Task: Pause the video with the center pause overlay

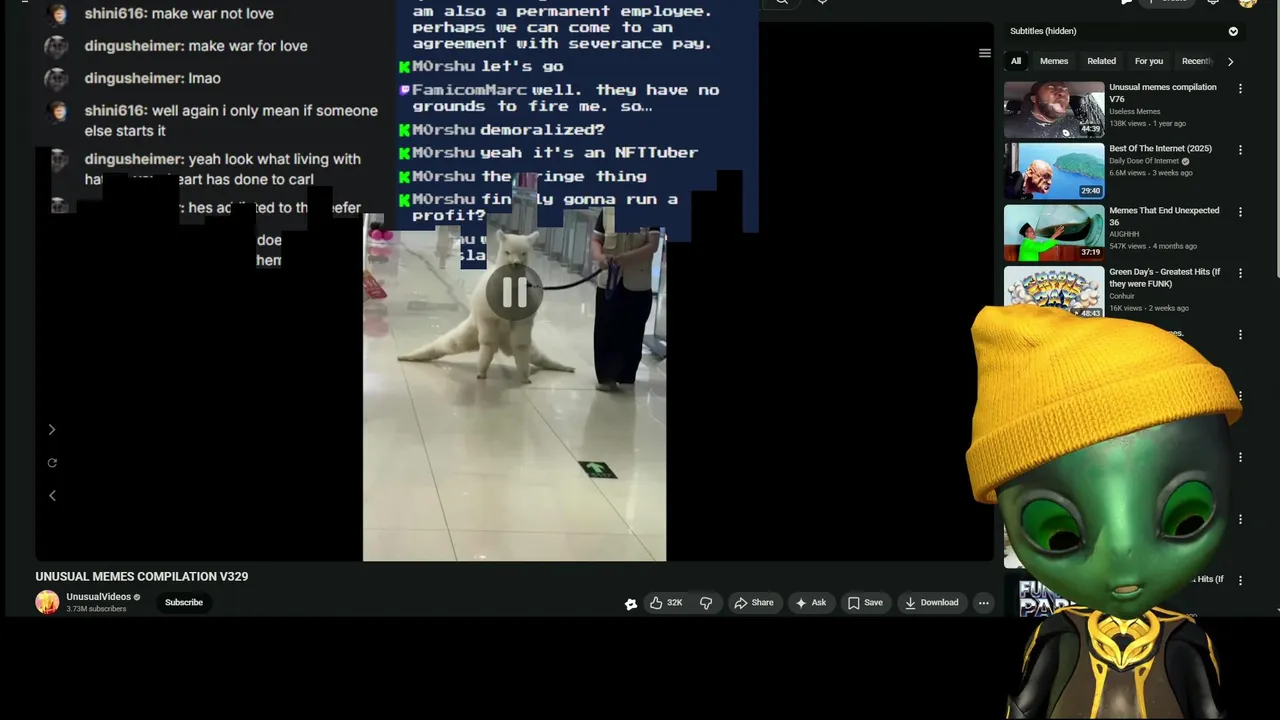Action: point(514,292)
